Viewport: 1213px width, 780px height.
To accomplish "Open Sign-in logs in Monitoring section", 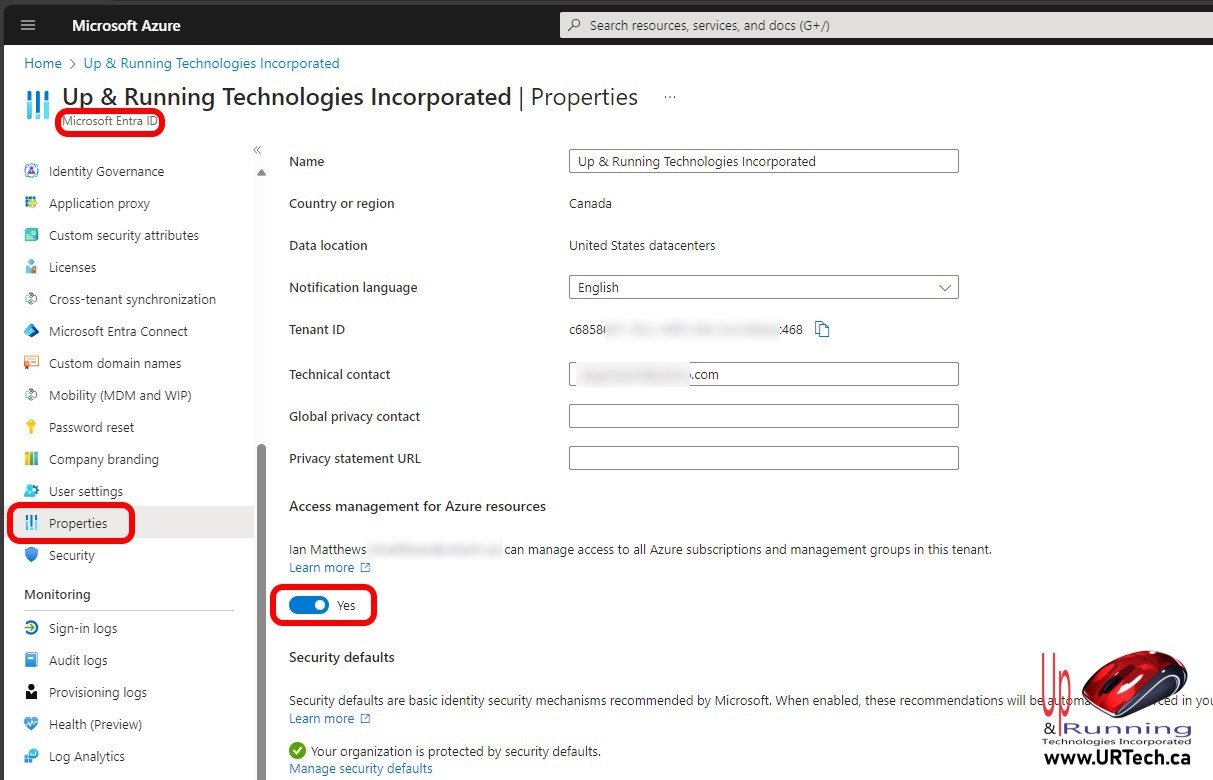I will [83, 628].
